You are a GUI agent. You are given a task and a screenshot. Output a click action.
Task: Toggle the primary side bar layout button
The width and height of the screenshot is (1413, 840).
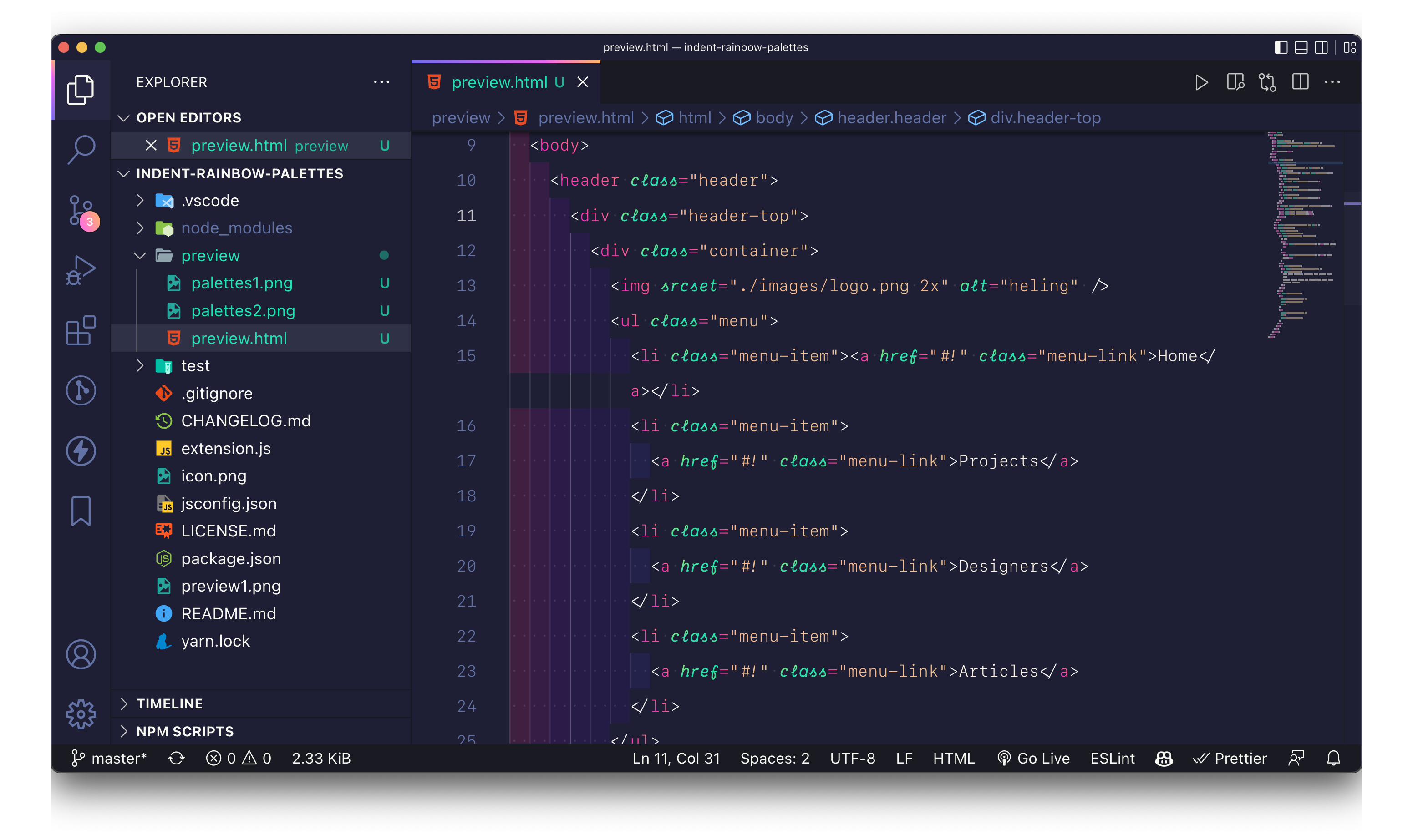(x=1281, y=47)
